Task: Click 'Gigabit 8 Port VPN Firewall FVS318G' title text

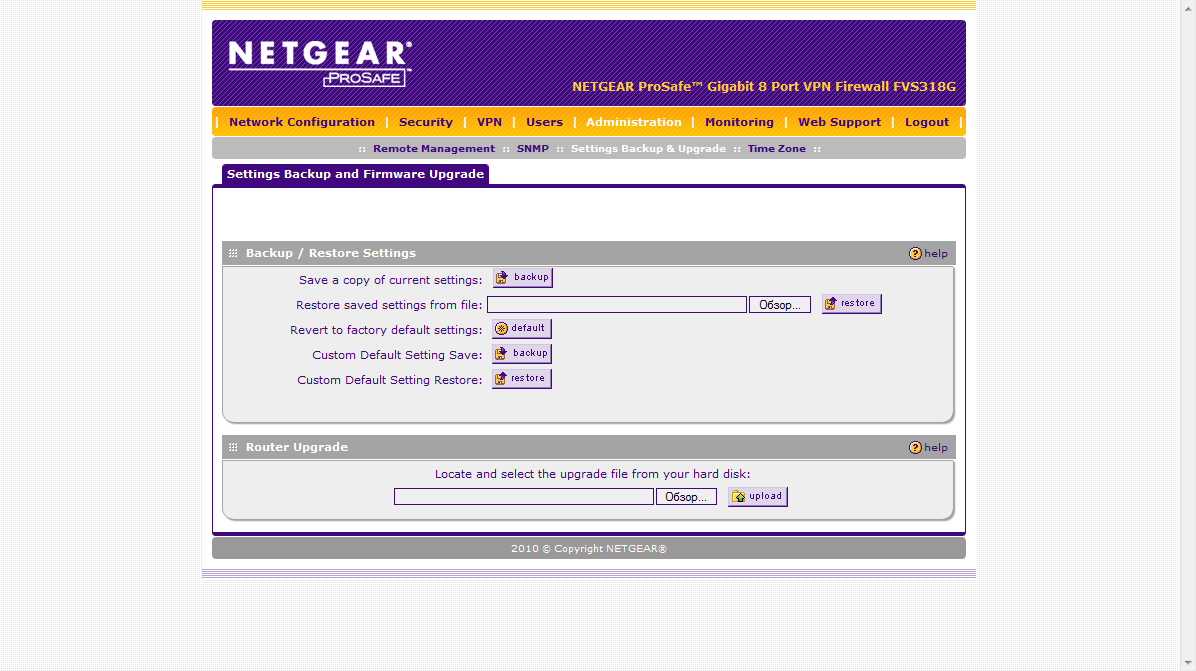Action: [x=831, y=87]
